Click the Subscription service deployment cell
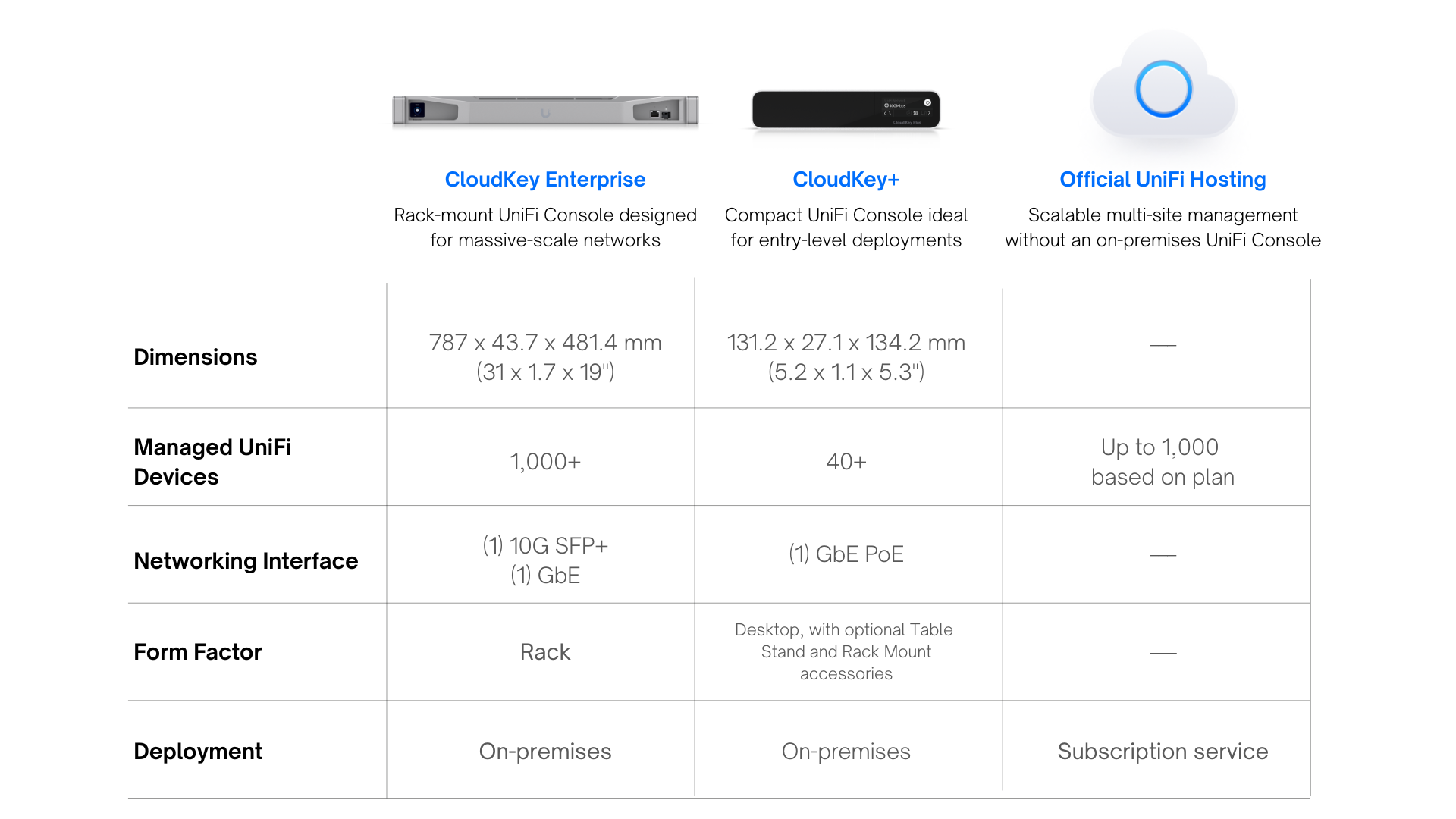This screenshot has width=1456, height=819. (x=1163, y=752)
